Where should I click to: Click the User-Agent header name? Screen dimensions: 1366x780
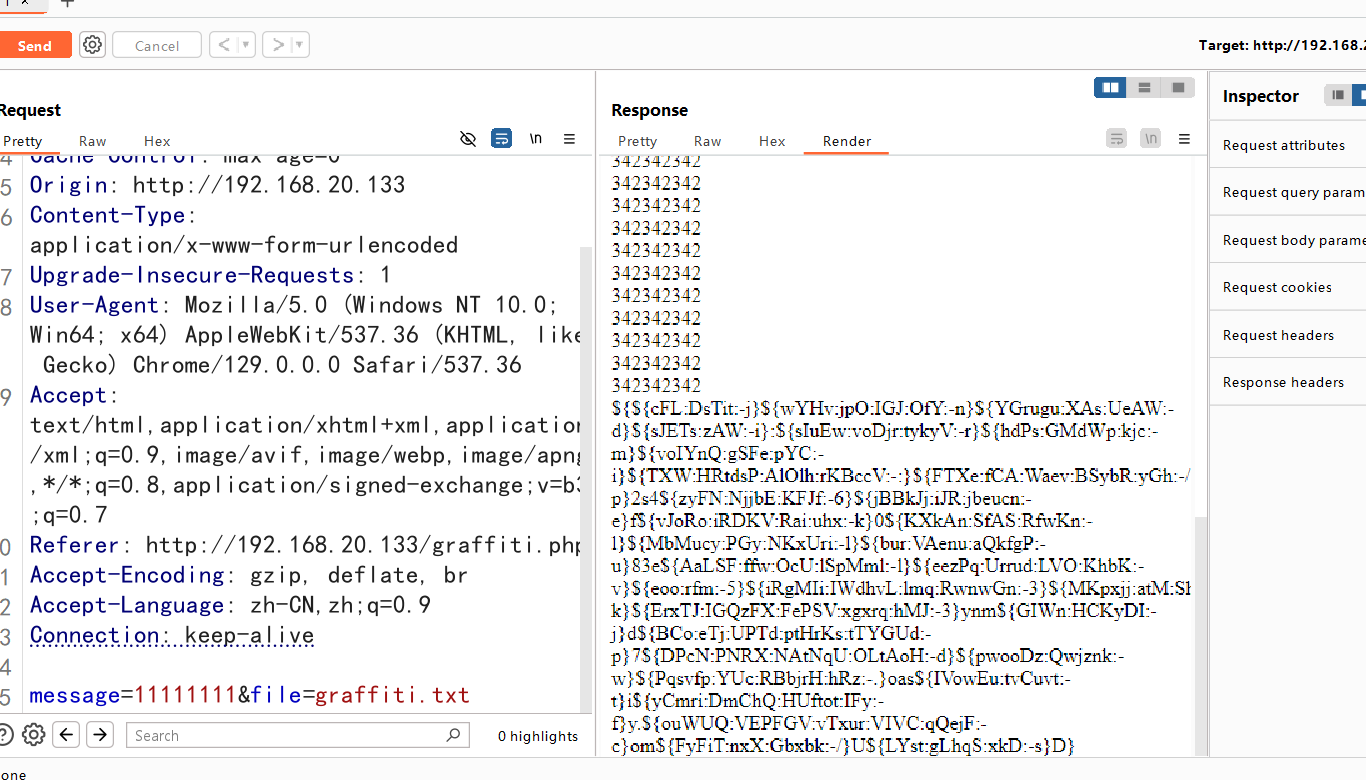click(x=94, y=305)
